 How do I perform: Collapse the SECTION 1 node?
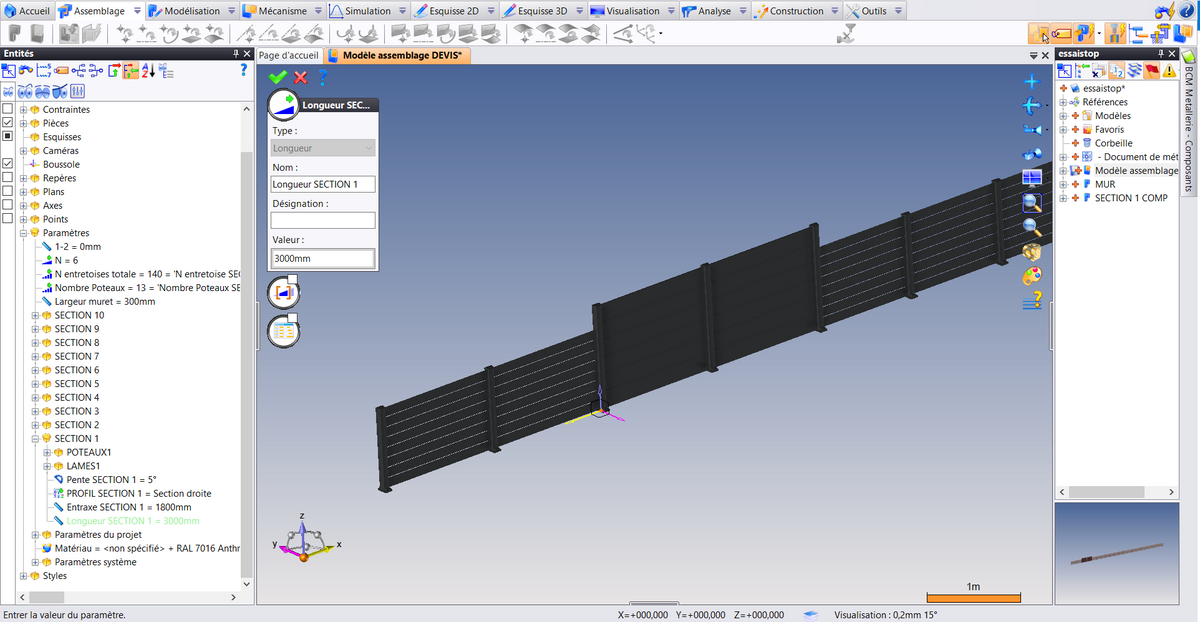(35, 439)
